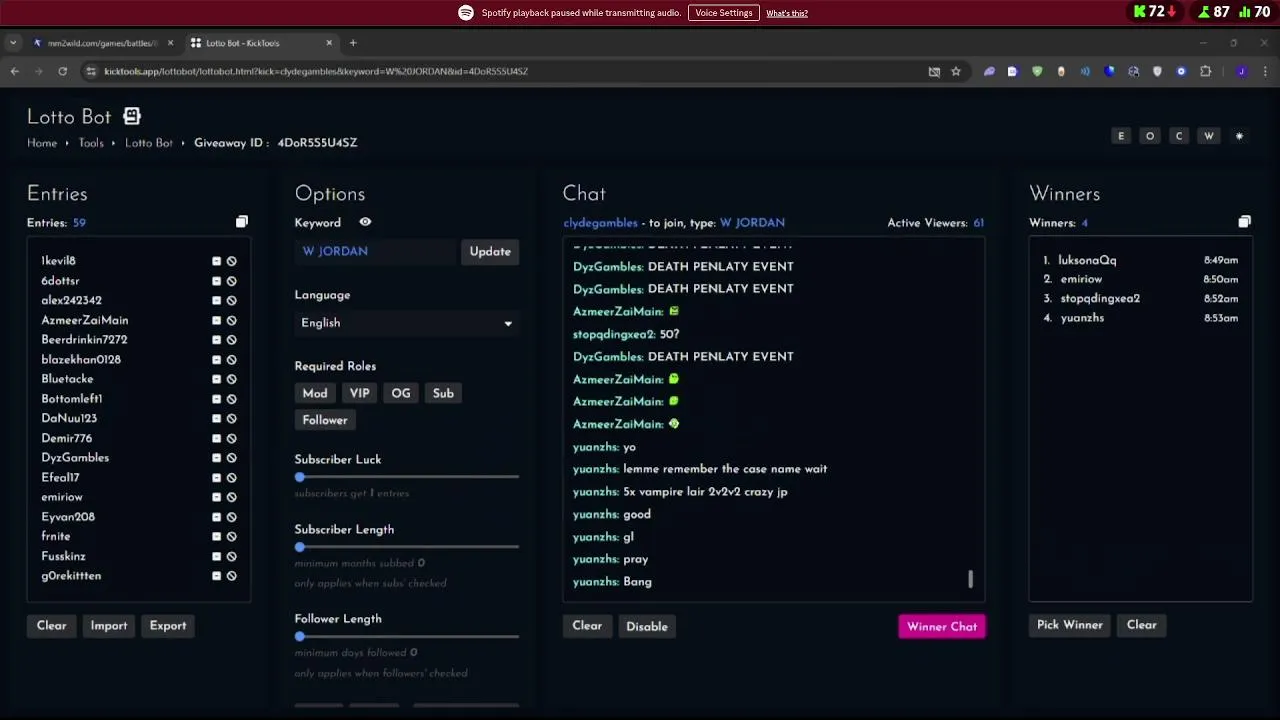Copy the winners list with the copy icon
This screenshot has height=720, width=1280.
pyautogui.click(x=1244, y=222)
